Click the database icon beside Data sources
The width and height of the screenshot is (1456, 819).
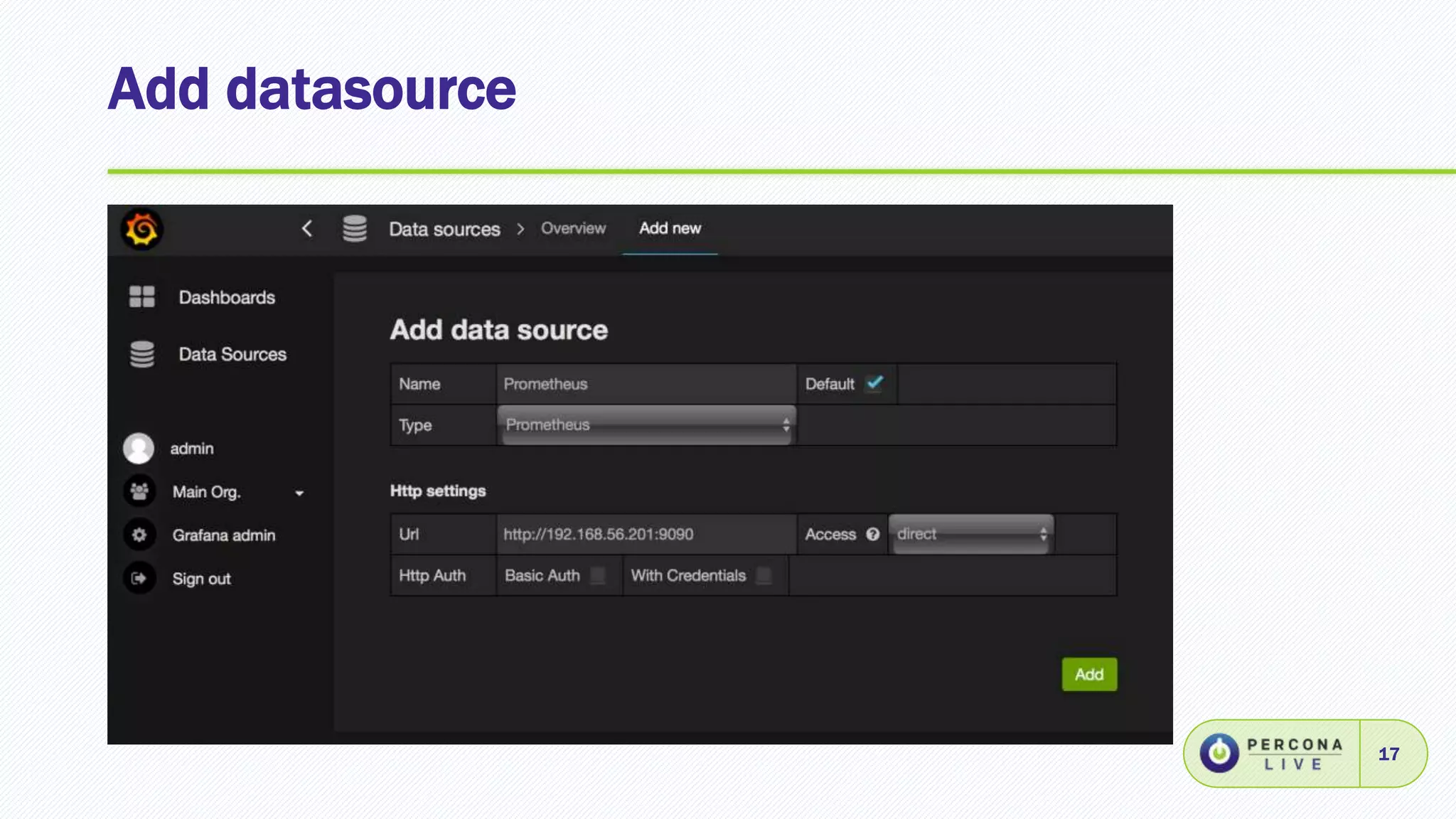(355, 229)
